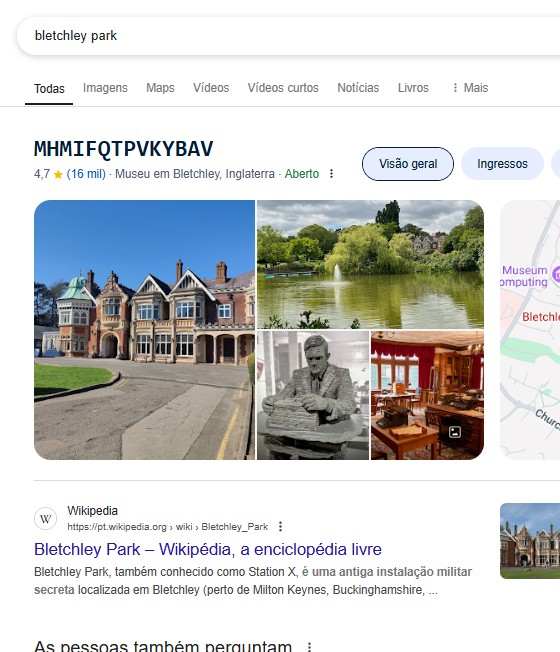Select the Ingressos chip

click(502, 164)
